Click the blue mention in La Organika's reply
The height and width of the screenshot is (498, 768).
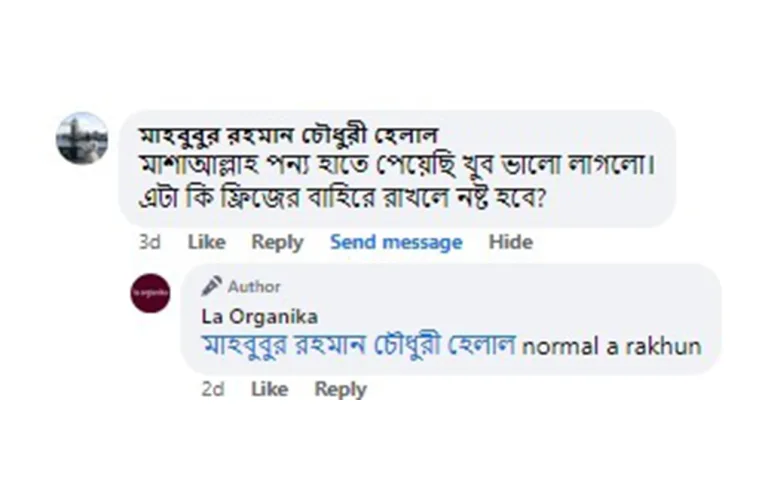pos(358,346)
